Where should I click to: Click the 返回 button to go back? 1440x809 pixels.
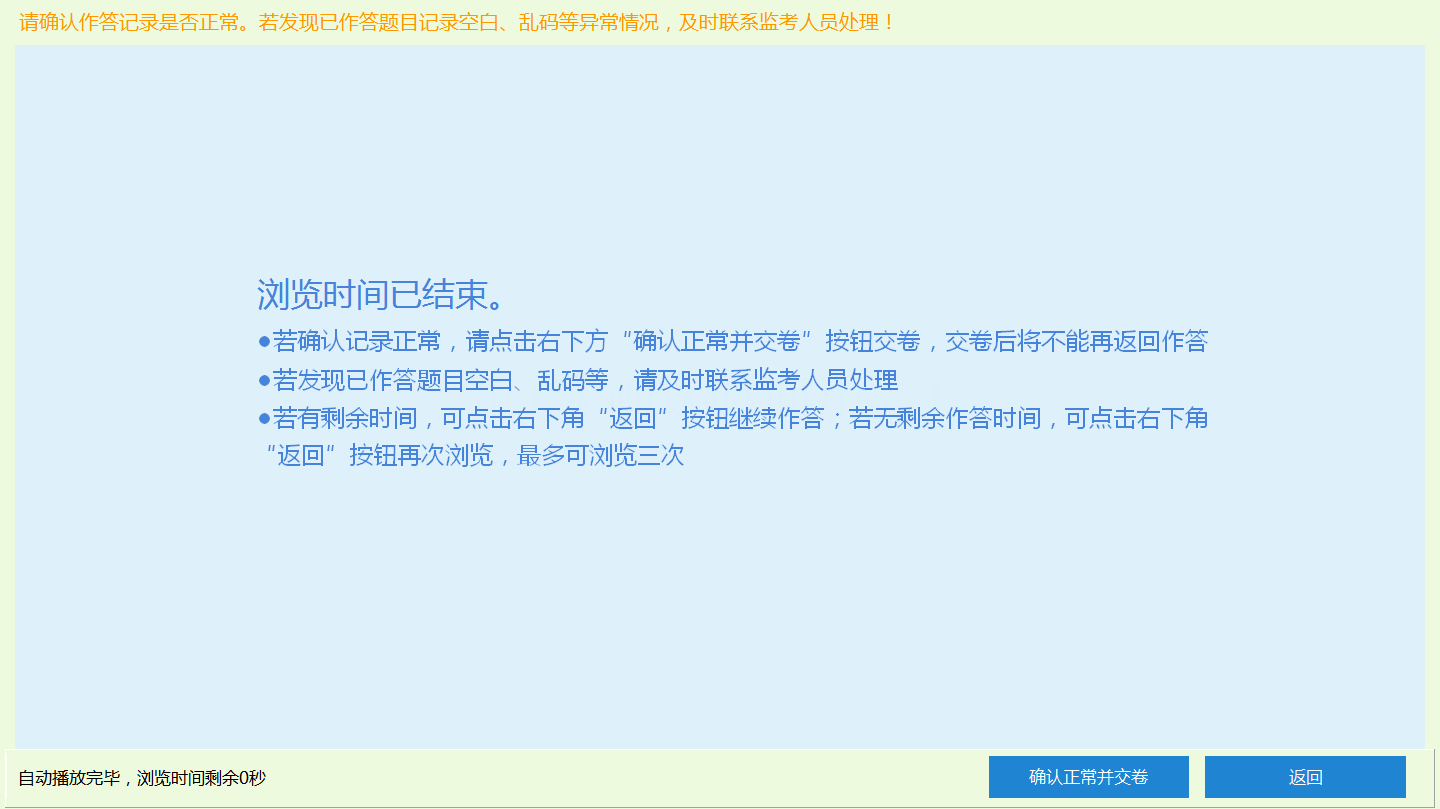1305,776
